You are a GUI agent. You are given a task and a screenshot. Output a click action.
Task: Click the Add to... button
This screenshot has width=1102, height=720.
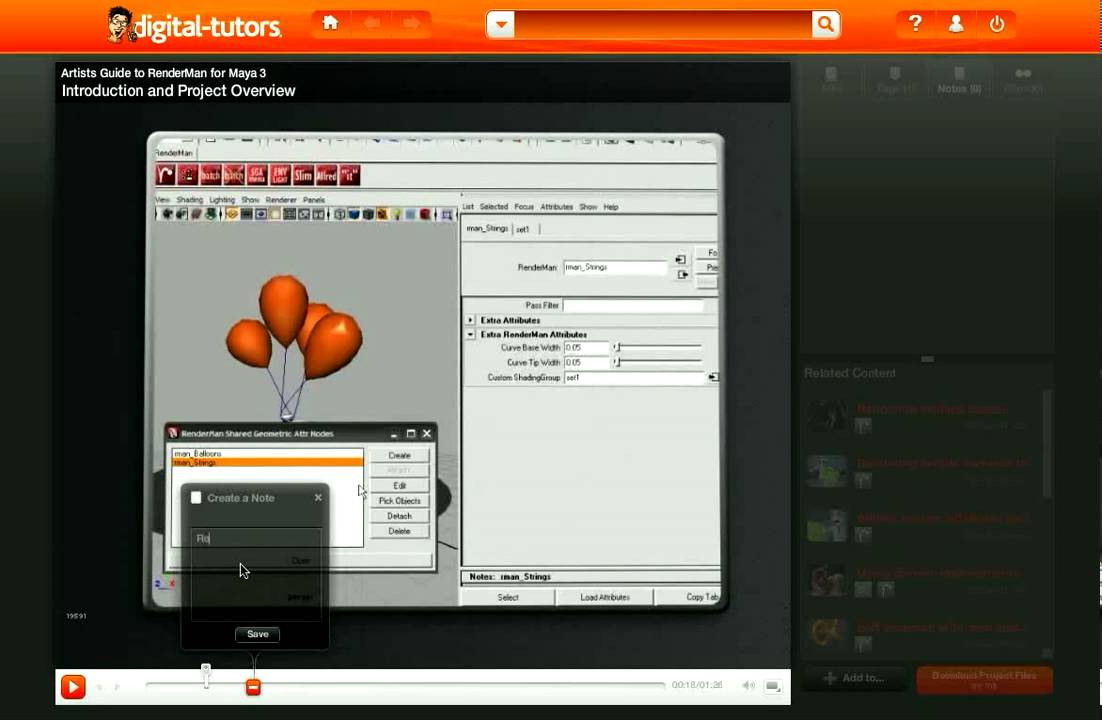[854, 678]
